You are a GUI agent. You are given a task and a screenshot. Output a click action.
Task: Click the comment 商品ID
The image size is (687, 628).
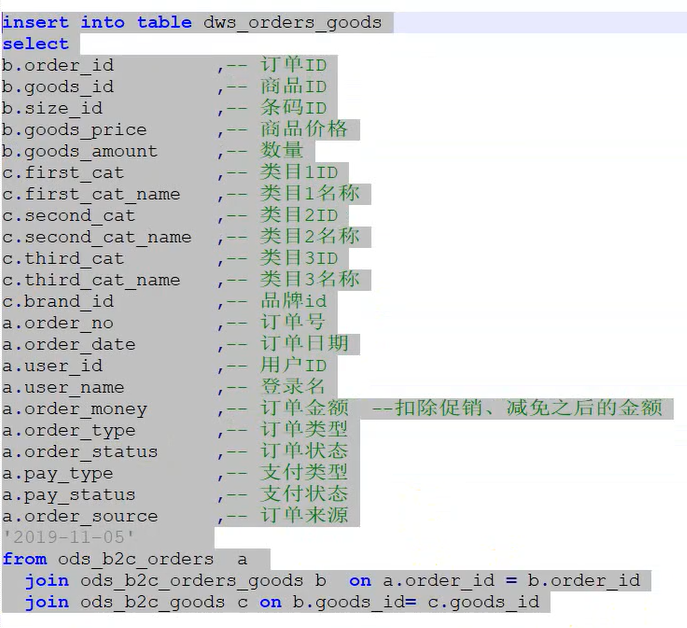[x=294, y=86]
